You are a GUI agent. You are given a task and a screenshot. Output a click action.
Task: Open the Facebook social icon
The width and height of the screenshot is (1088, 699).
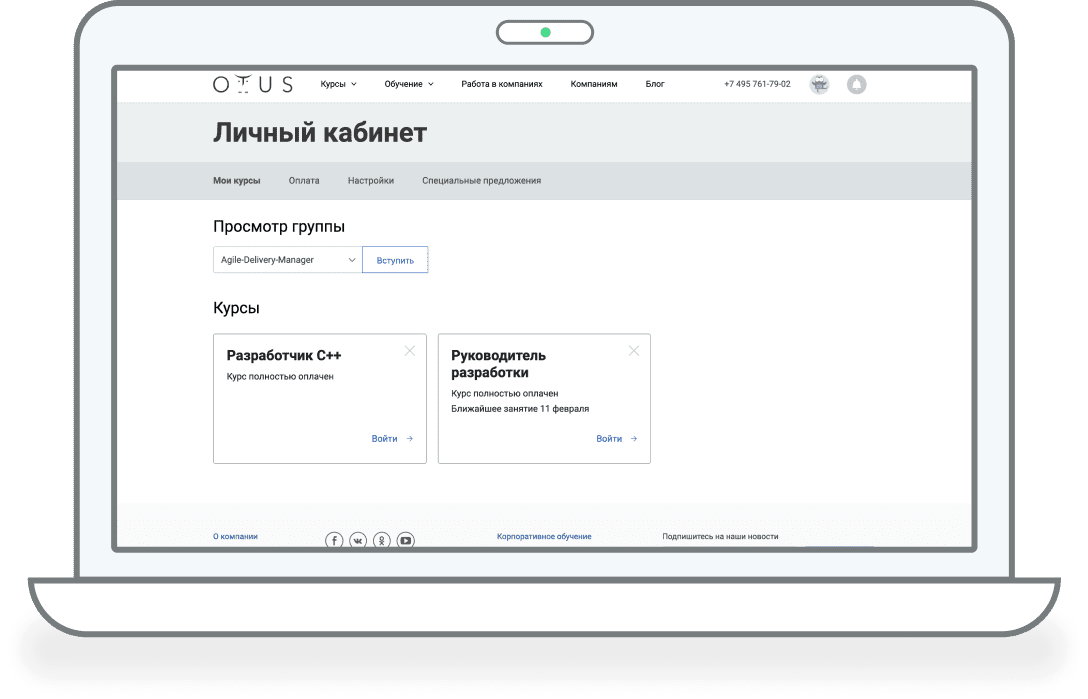[334, 540]
